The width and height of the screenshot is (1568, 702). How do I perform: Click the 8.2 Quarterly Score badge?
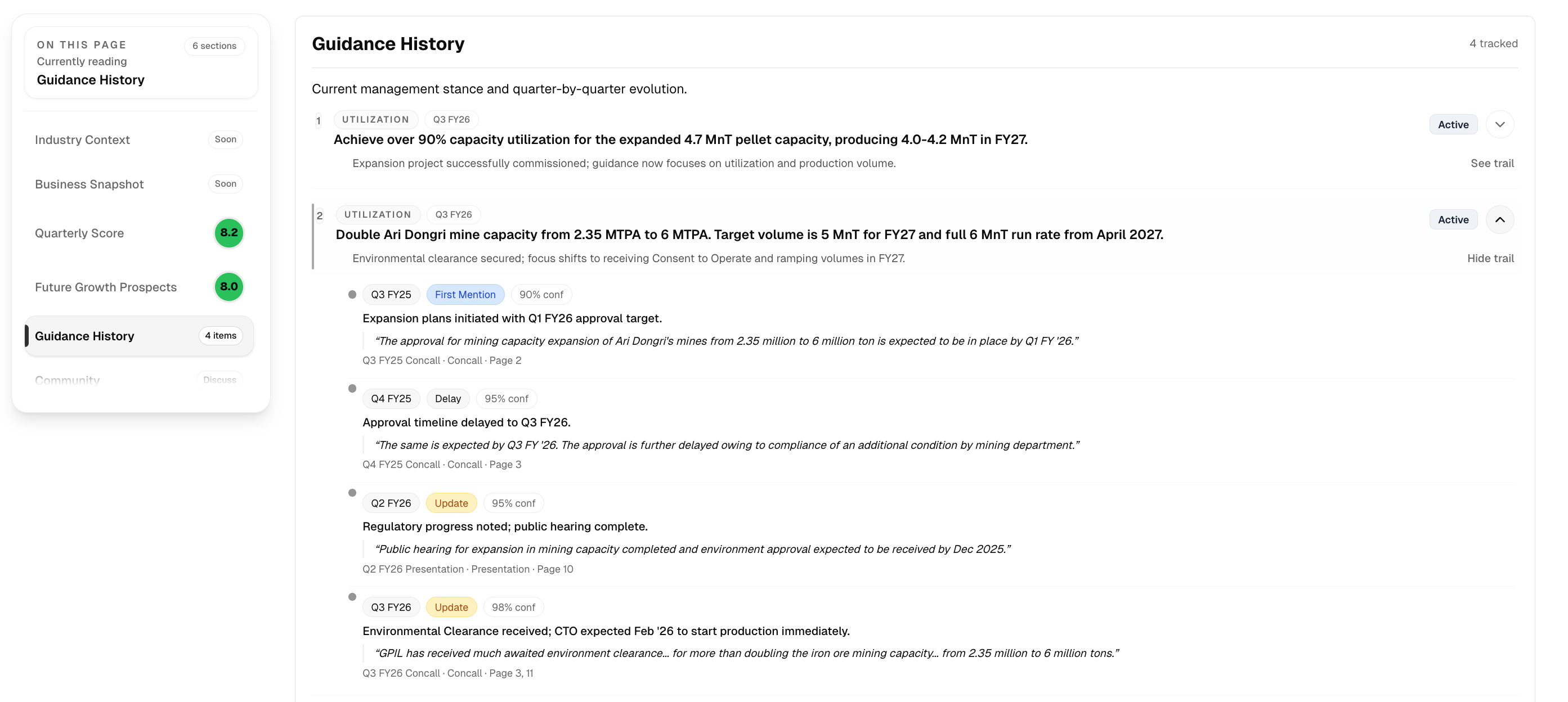tap(229, 233)
